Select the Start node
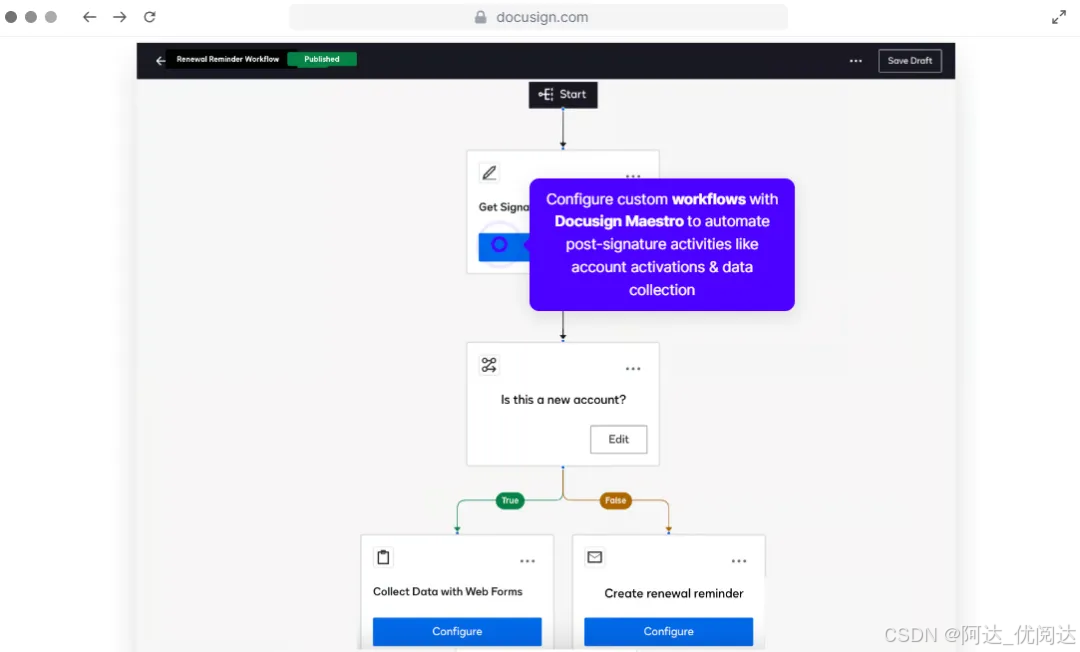This screenshot has height=652, width=1080. coord(563,94)
